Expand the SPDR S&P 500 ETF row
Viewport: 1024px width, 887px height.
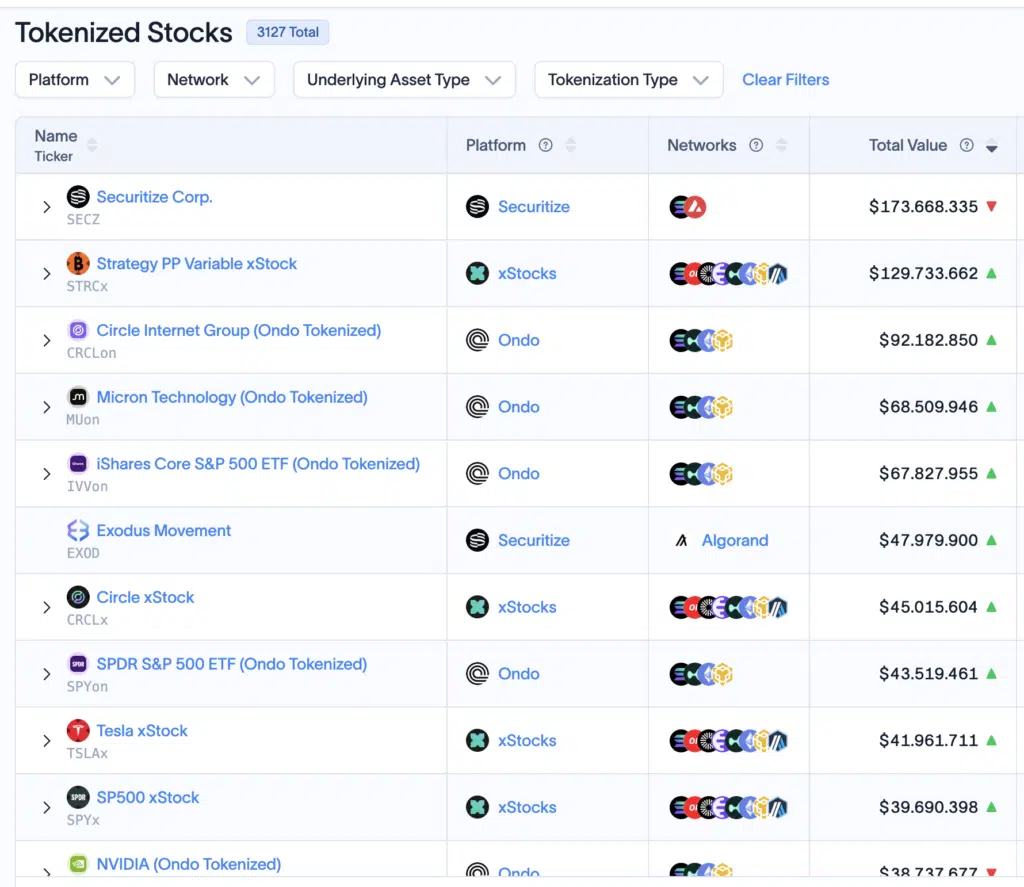(x=46, y=674)
